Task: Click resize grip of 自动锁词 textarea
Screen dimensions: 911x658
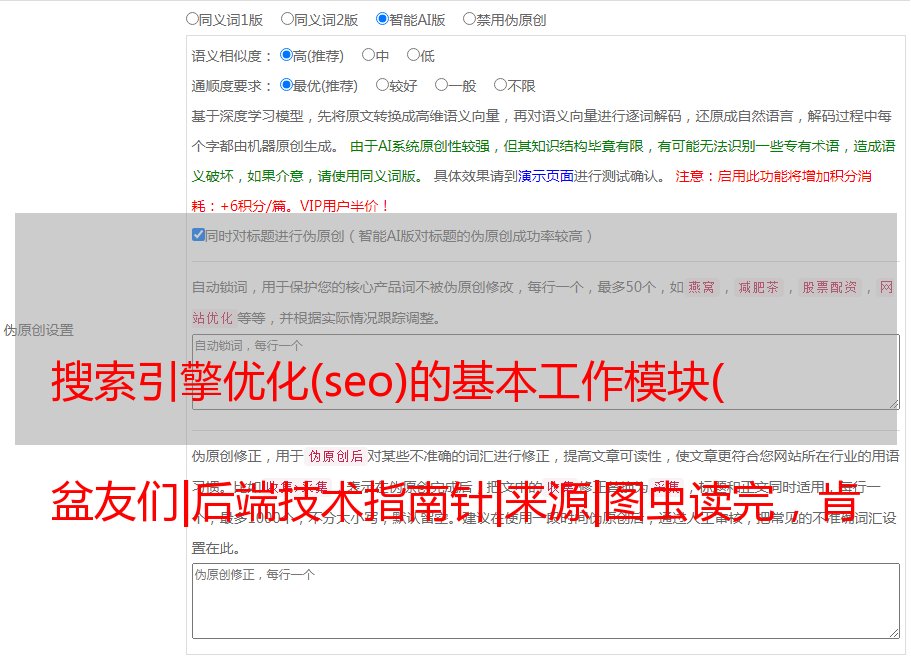Action: pos(894,404)
